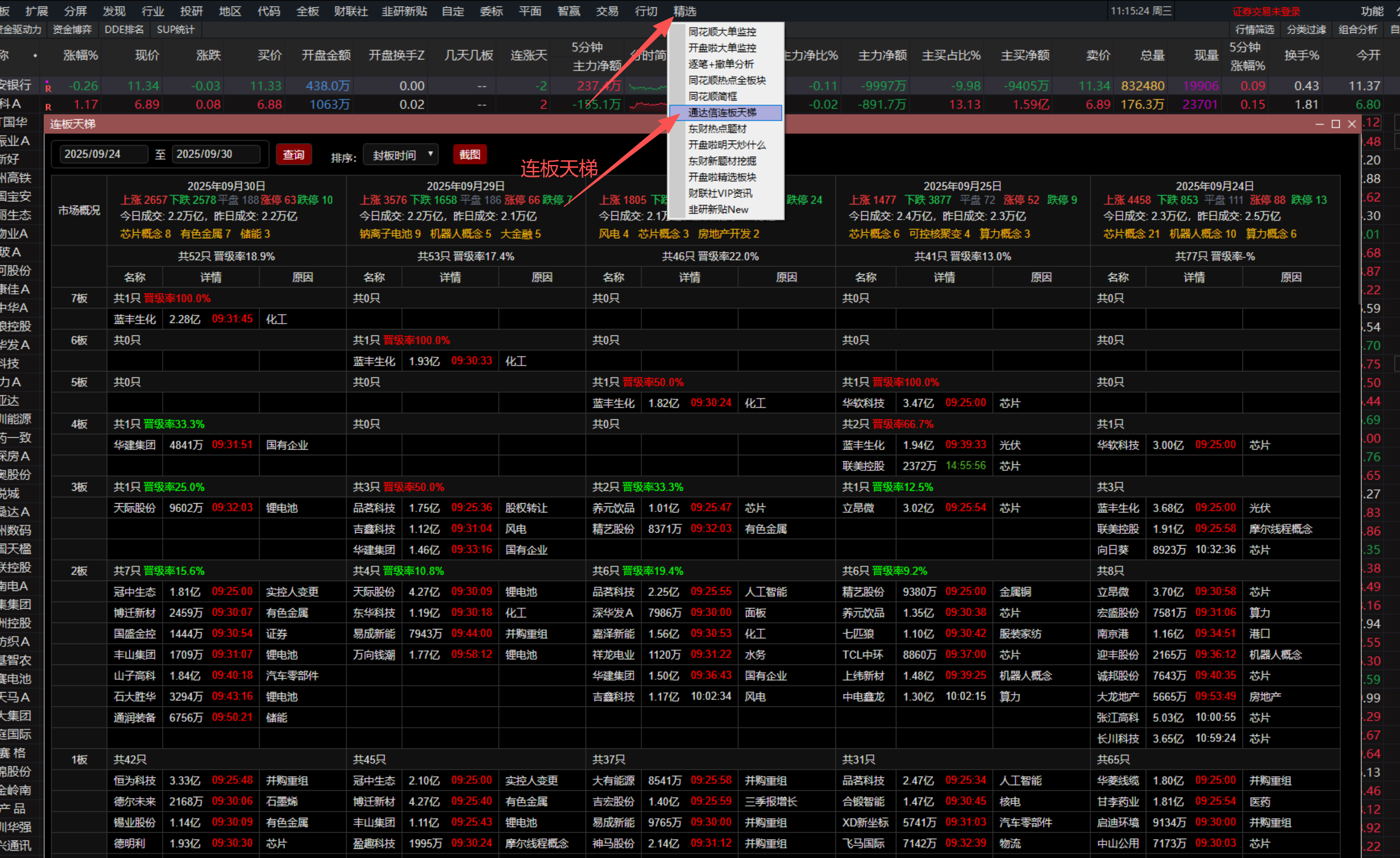Click stock 蓝丰生化 in 7板 row

pyautogui.click(x=134, y=319)
